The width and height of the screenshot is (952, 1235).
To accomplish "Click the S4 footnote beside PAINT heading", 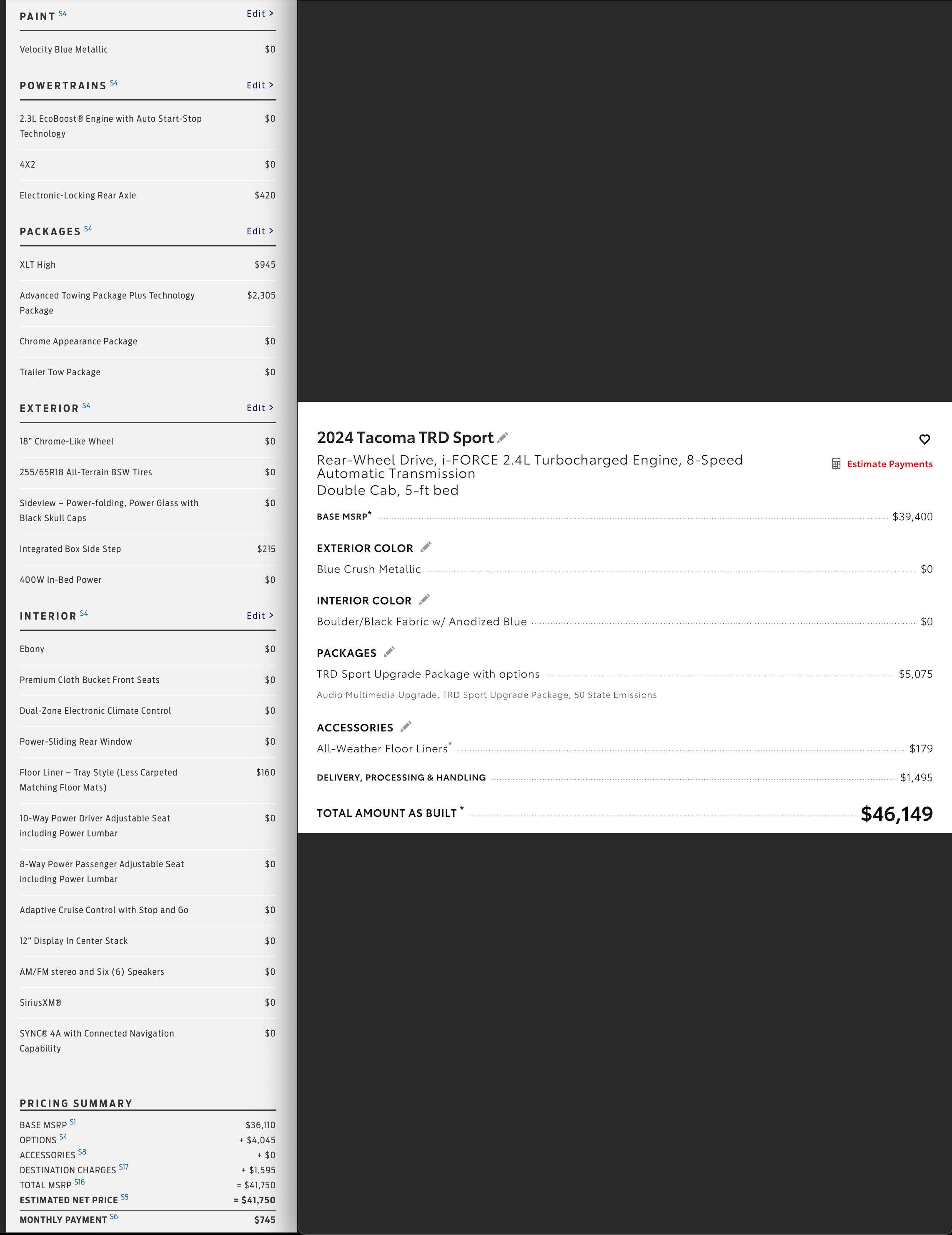I will 63,14.
